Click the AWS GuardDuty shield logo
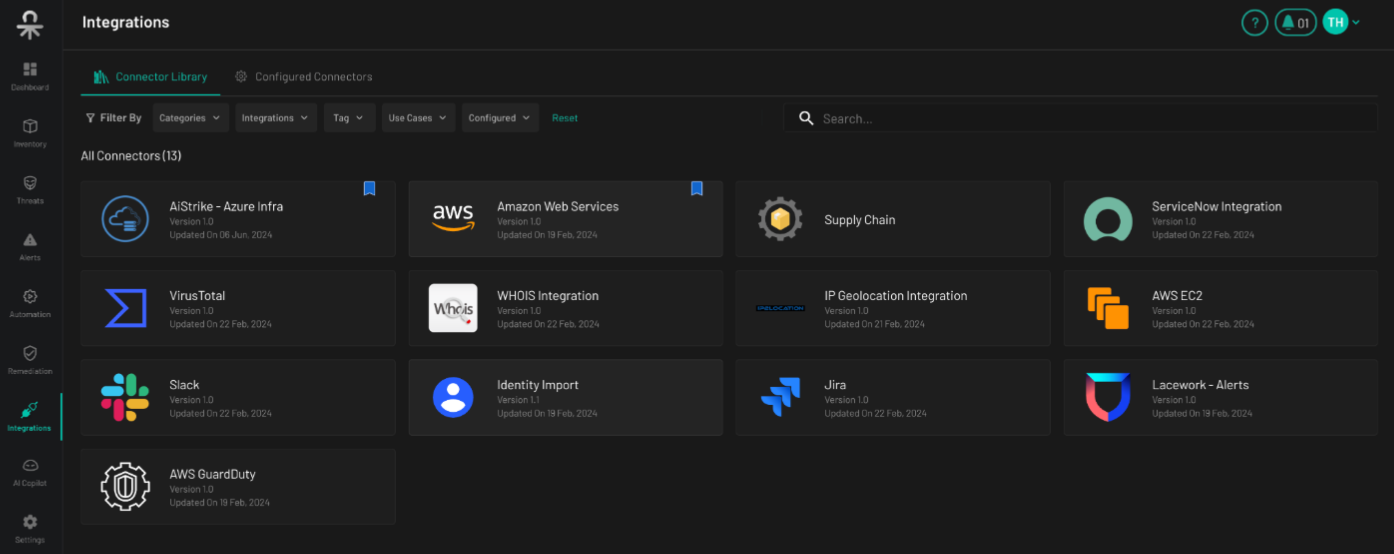This screenshot has width=1394, height=554. (x=125, y=486)
